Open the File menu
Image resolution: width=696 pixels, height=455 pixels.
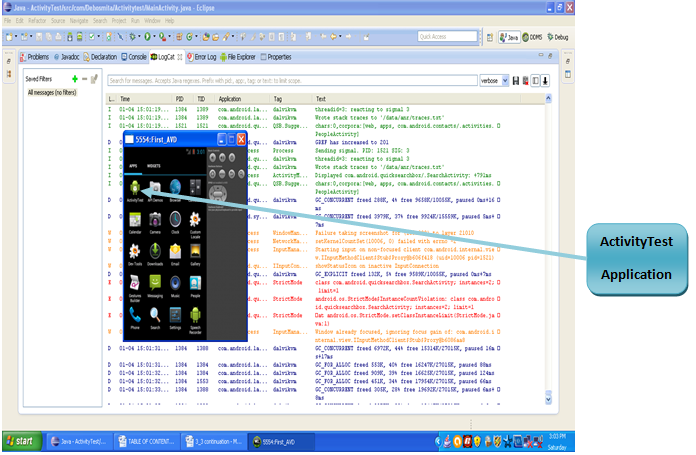coord(8,21)
